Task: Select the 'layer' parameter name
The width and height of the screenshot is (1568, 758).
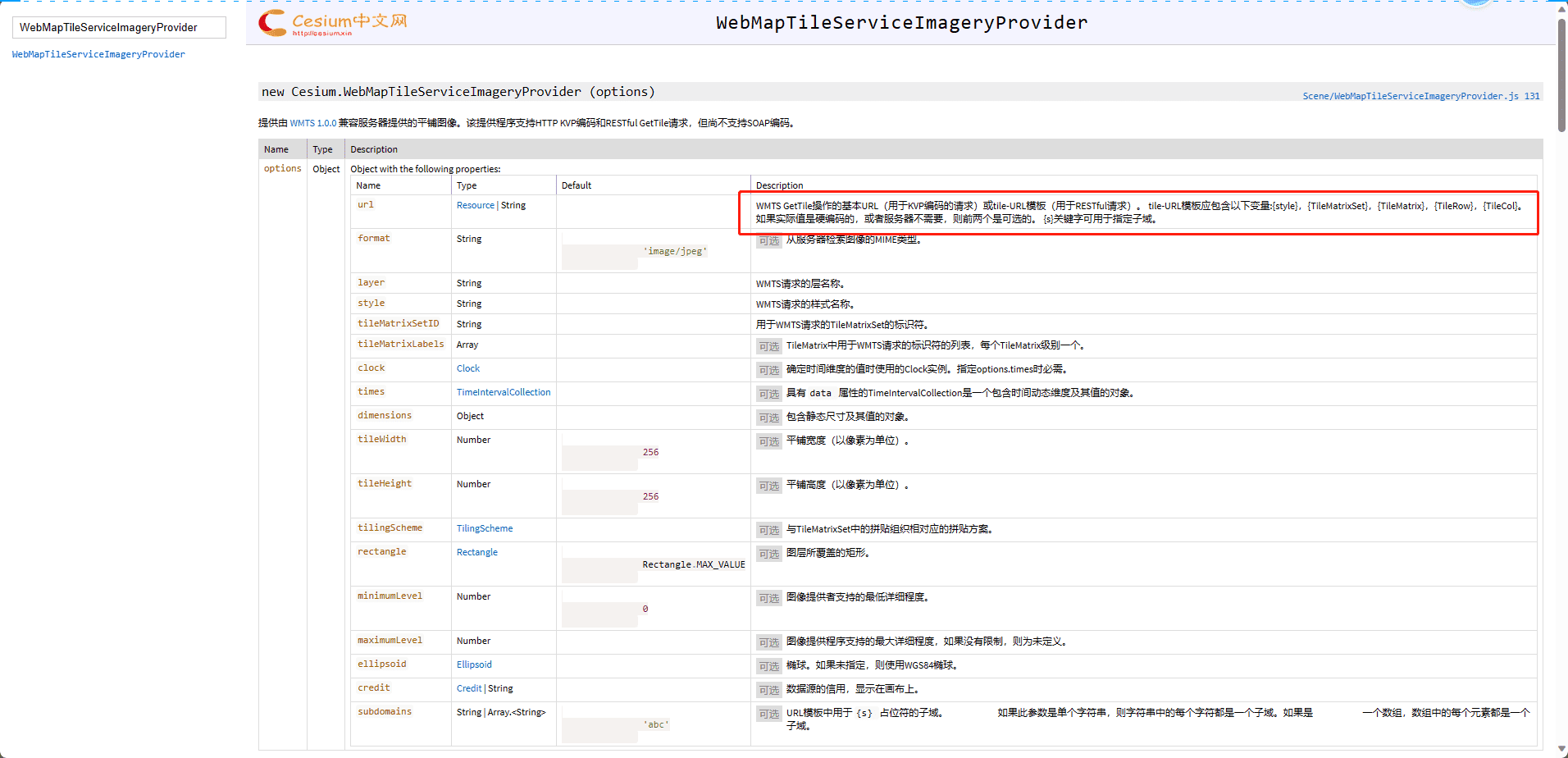Action: [x=371, y=282]
